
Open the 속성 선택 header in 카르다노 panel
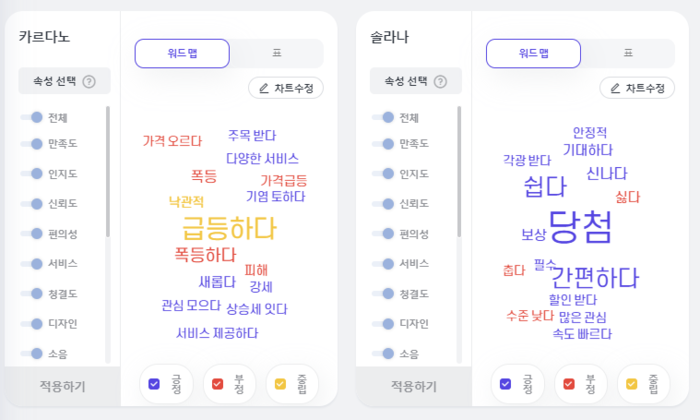(64, 81)
